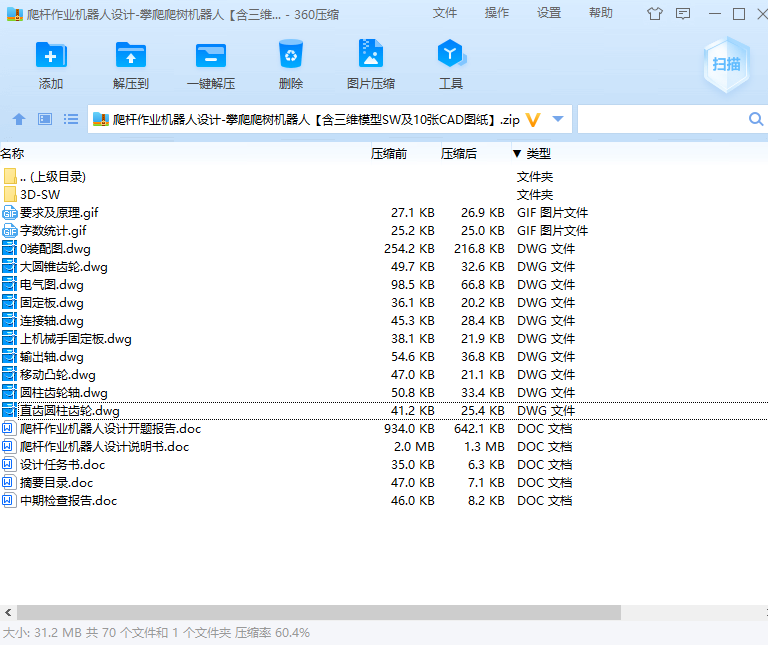Sort by the 名称 (Name) column header

pos(13,154)
